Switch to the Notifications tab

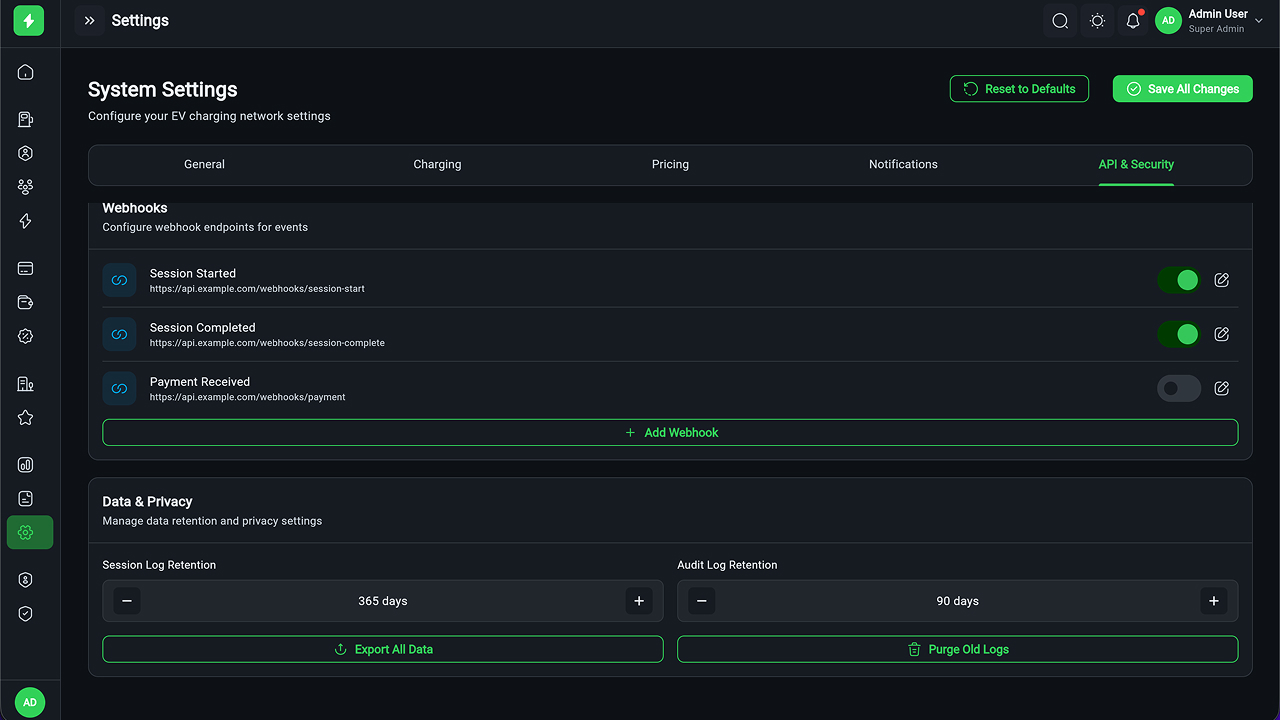[x=903, y=164]
